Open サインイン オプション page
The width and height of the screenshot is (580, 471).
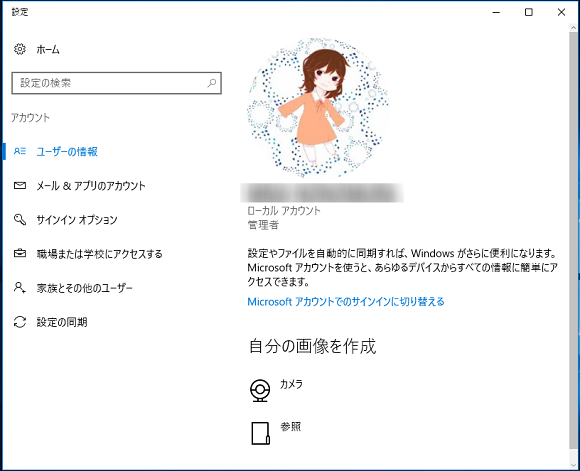77,220
